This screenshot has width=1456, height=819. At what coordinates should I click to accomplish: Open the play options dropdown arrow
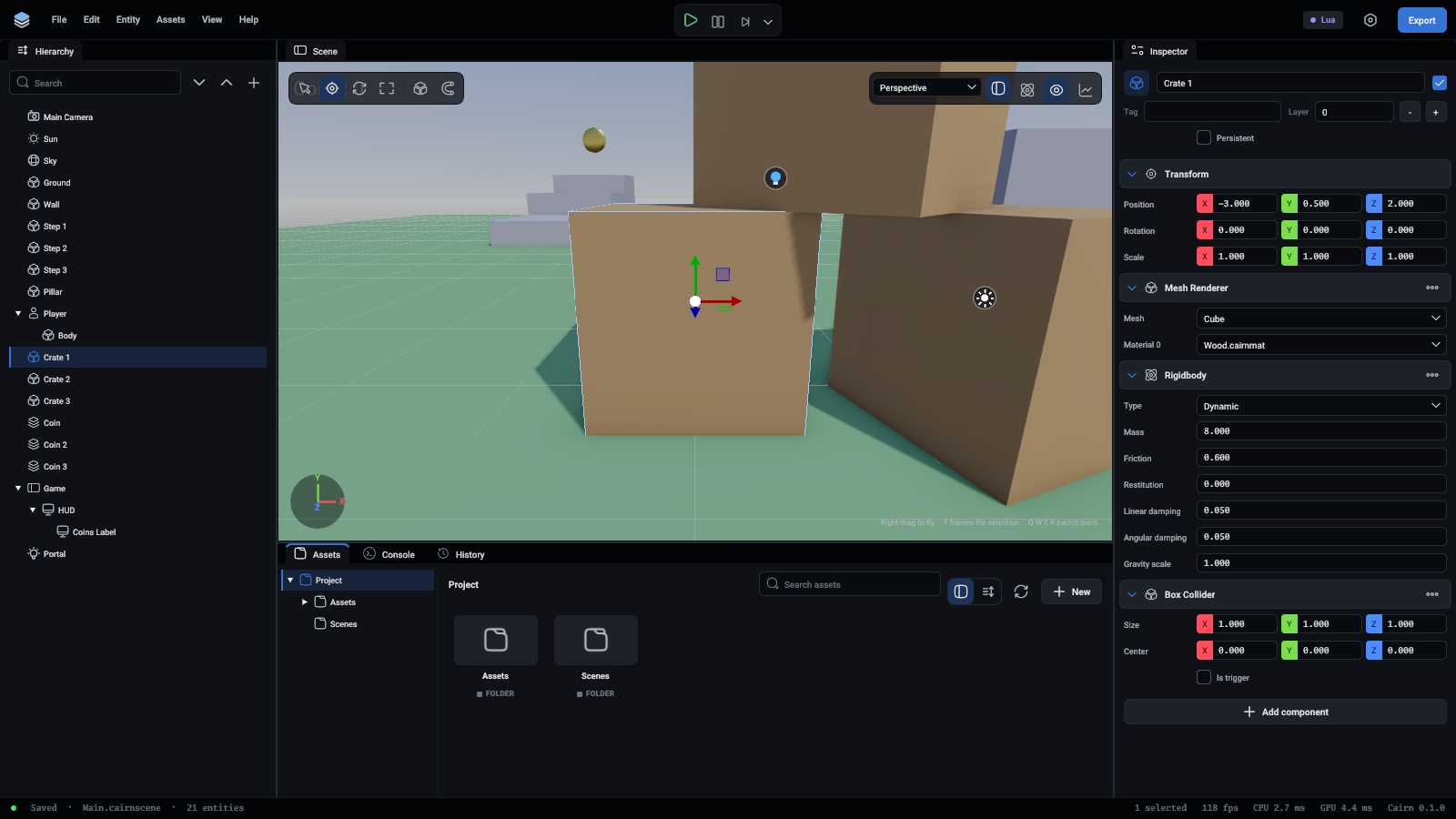[x=768, y=22]
